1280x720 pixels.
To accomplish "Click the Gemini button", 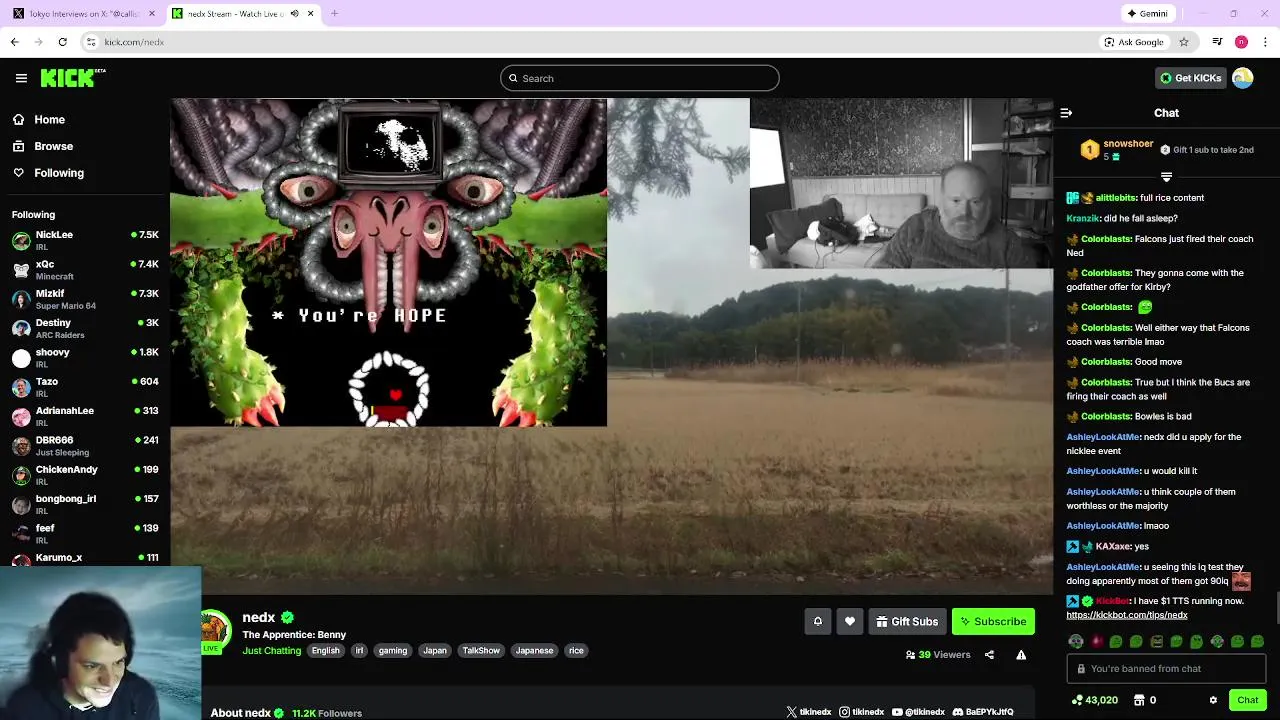I will pos(1147,14).
